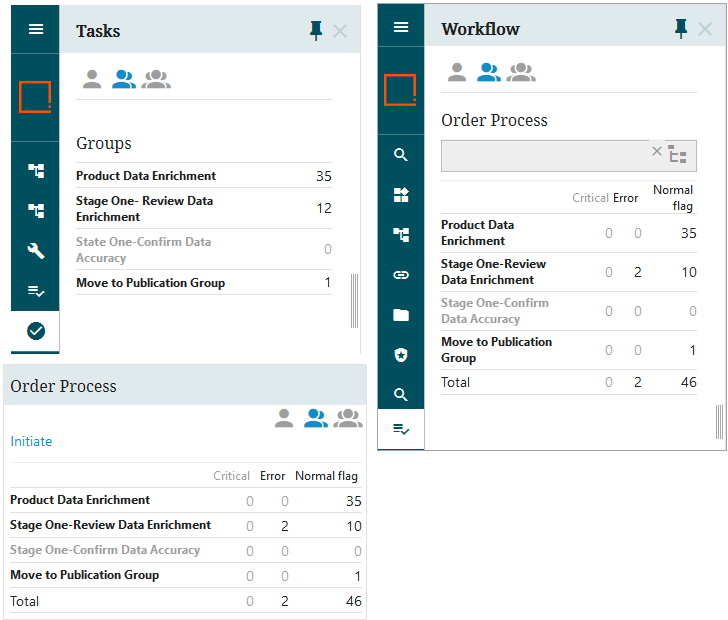Screen dimensions: 728x620
Task: Open upper hierarchy tree icon in Tasks sidebar
Action: (x=36, y=171)
